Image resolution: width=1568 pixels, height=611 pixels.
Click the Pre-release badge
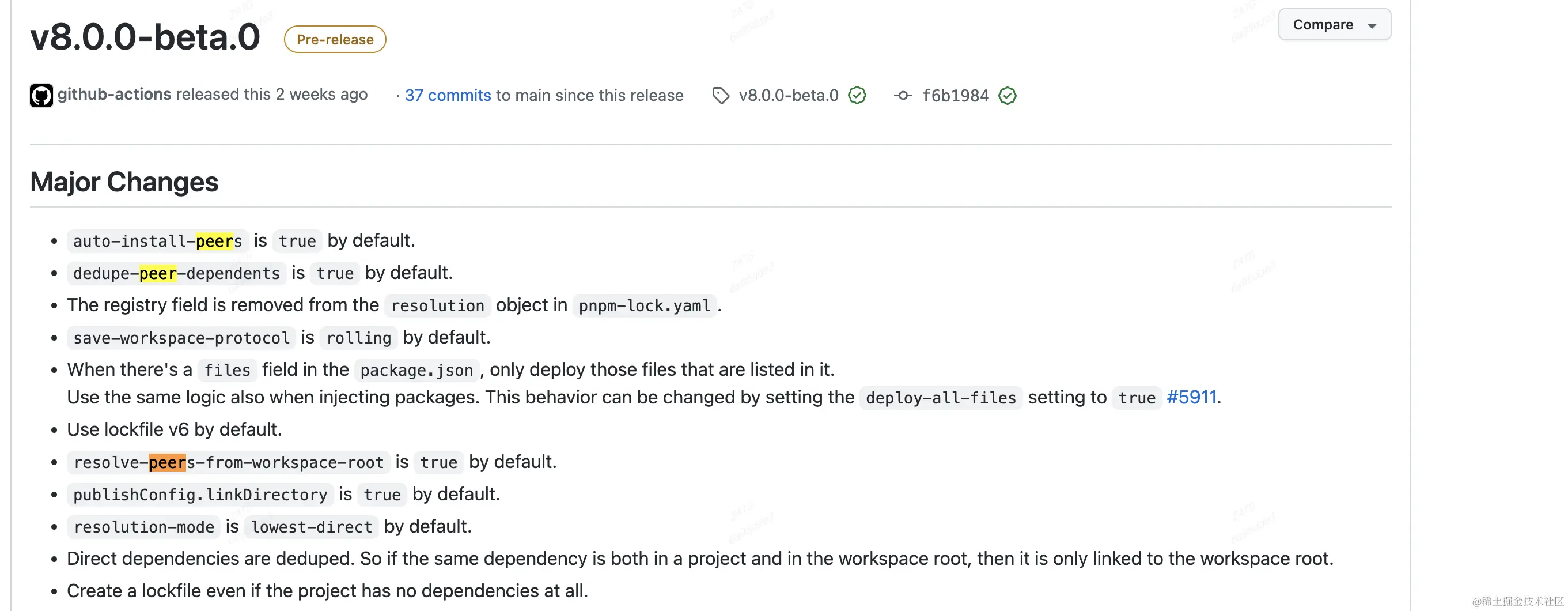(x=335, y=40)
